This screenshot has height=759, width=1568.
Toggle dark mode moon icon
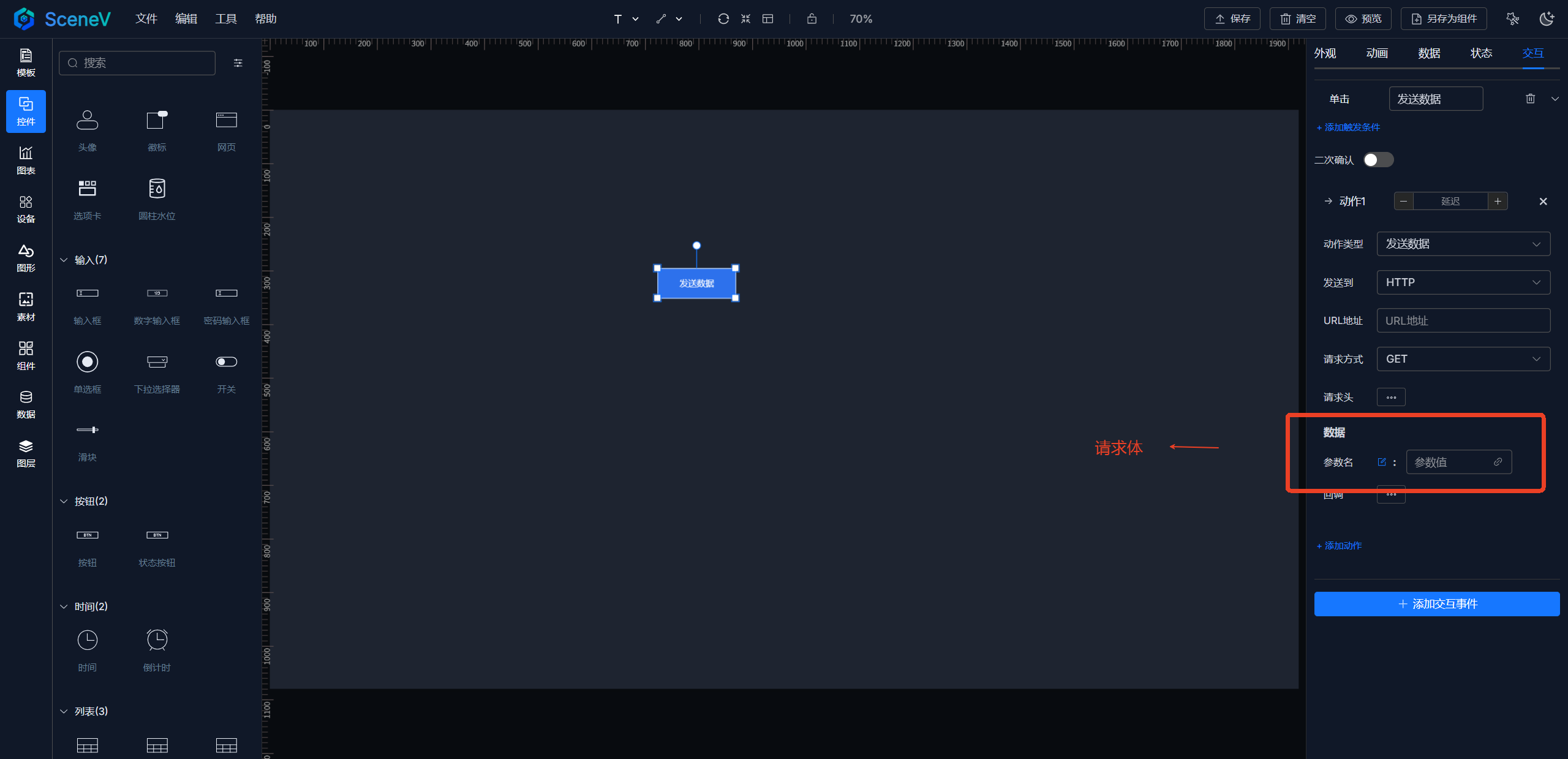coord(1547,19)
